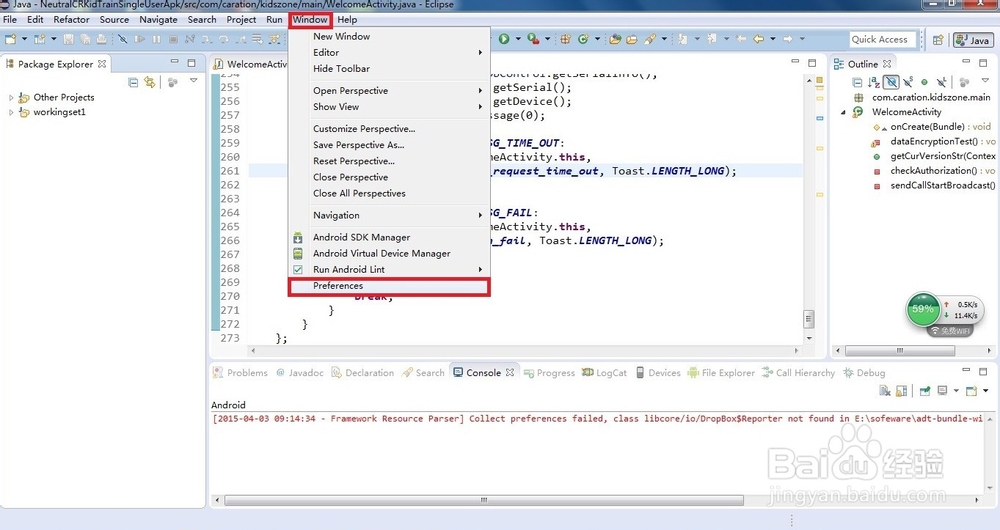Click the New wizard toolbar icon
Image resolution: width=1000 pixels, height=530 pixels.
[10, 40]
